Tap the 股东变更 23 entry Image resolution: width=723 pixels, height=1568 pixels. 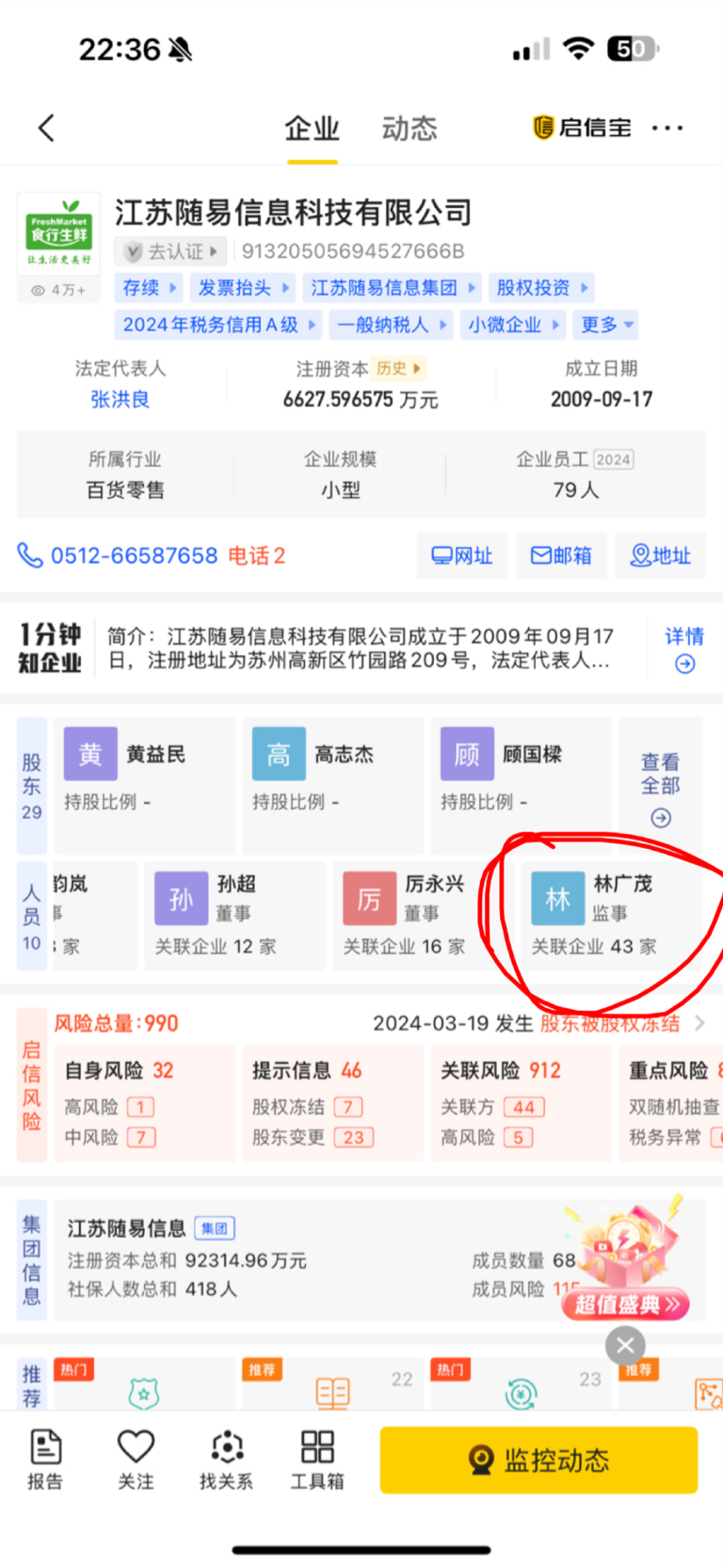313,1137
